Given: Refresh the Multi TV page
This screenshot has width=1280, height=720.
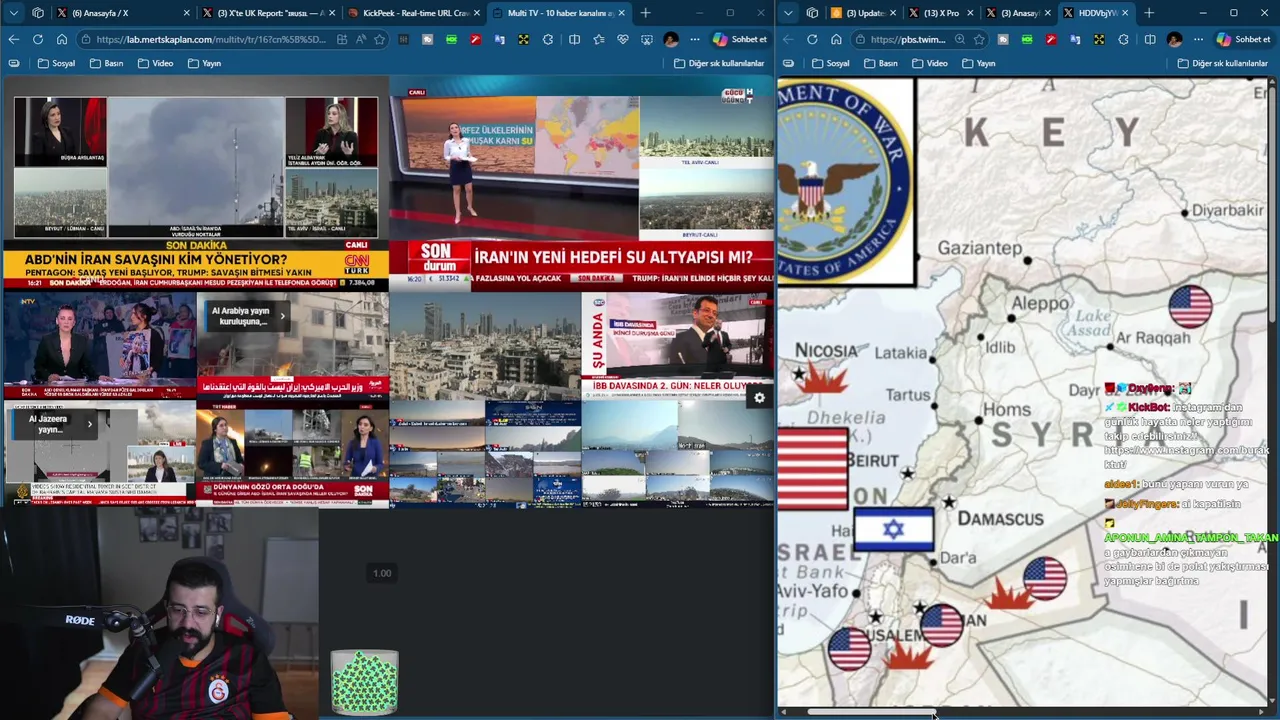Looking at the screenshot, I should click(x=38, y=39).
